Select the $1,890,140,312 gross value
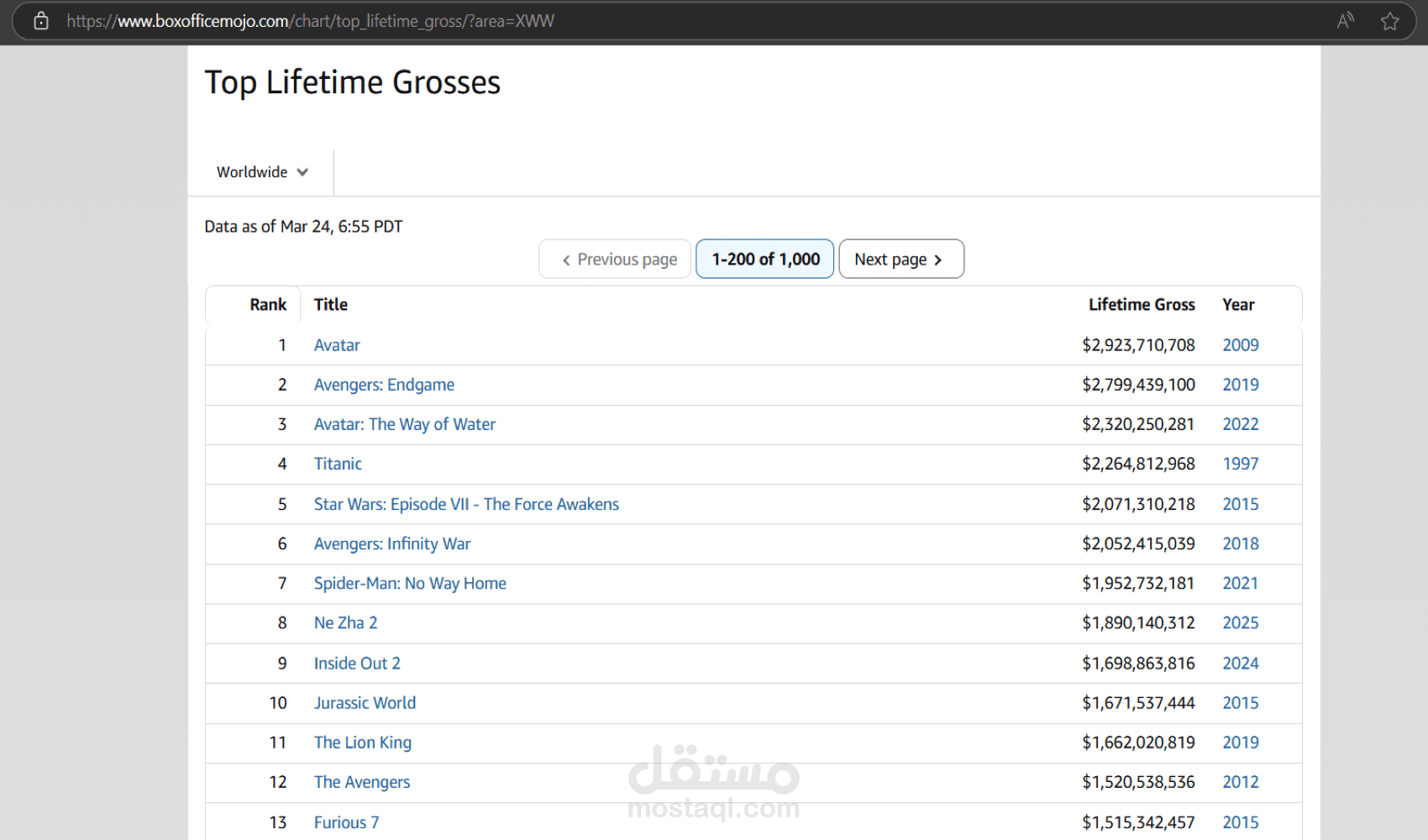 1138,622
